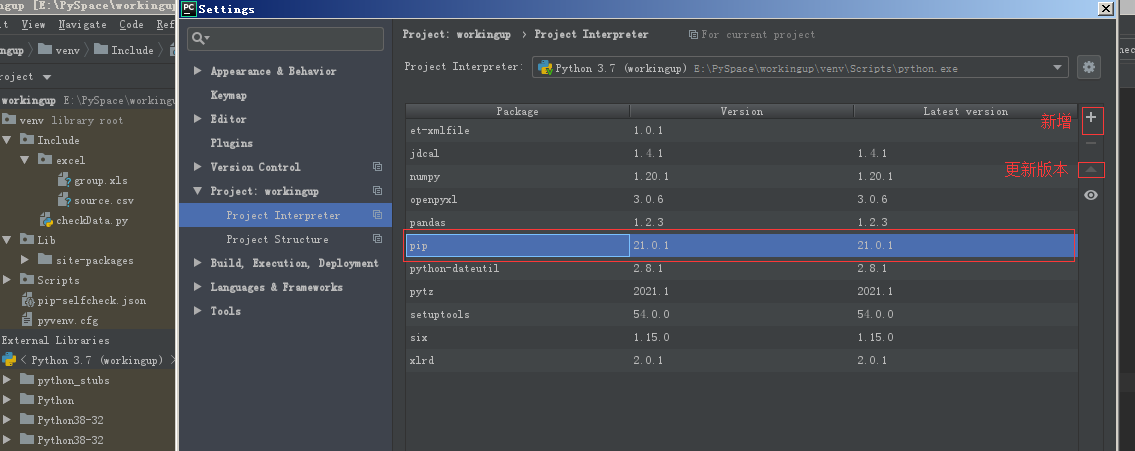Expand the Build, Execution, Deployment section
This screenshot has width=1135, height=451.
198,263
